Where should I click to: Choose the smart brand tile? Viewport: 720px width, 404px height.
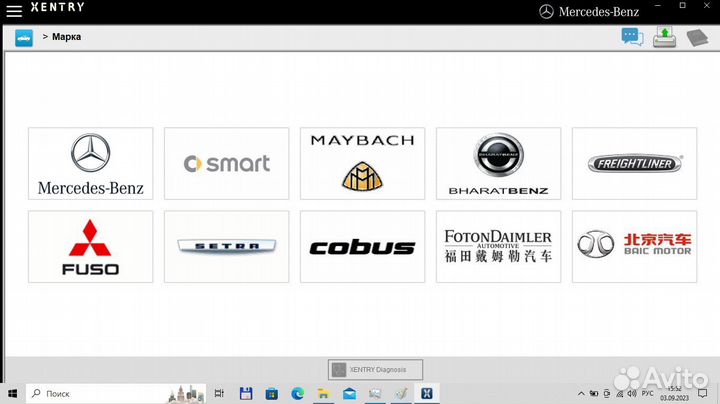tap(226, 164)
